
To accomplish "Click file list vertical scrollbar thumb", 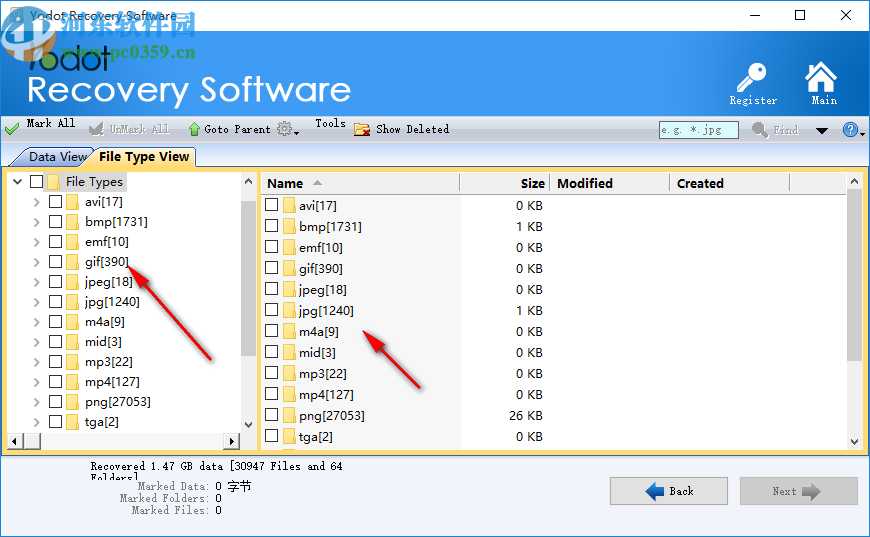I will [x=854, y=275].
